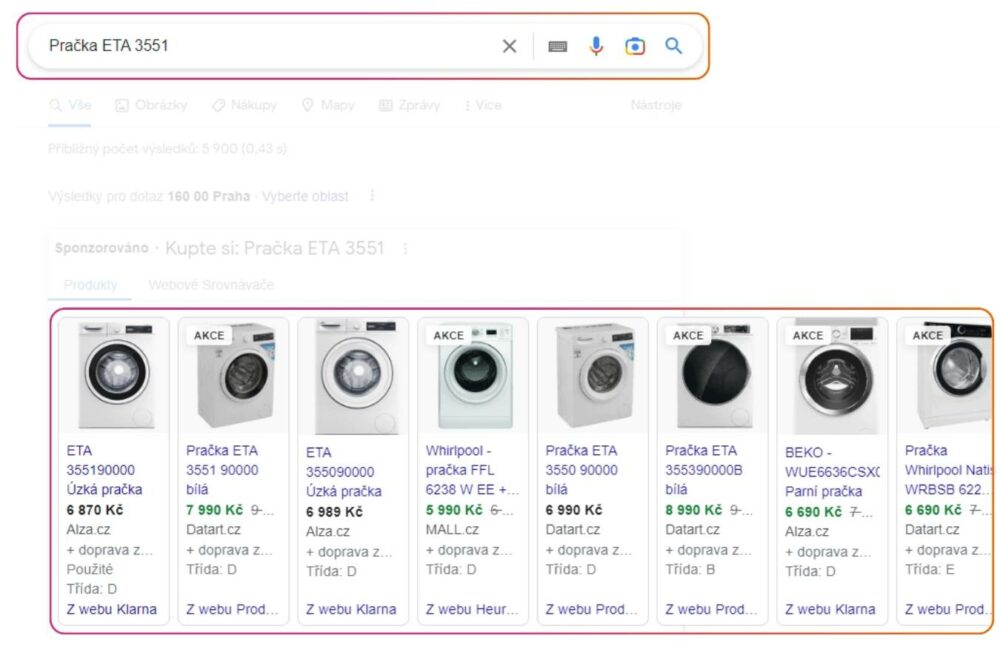This screenshot has width=1000, height=667.
Task: Open Whirlpool pračka FFL 6238 listing
Action: (x=472, y=470)
